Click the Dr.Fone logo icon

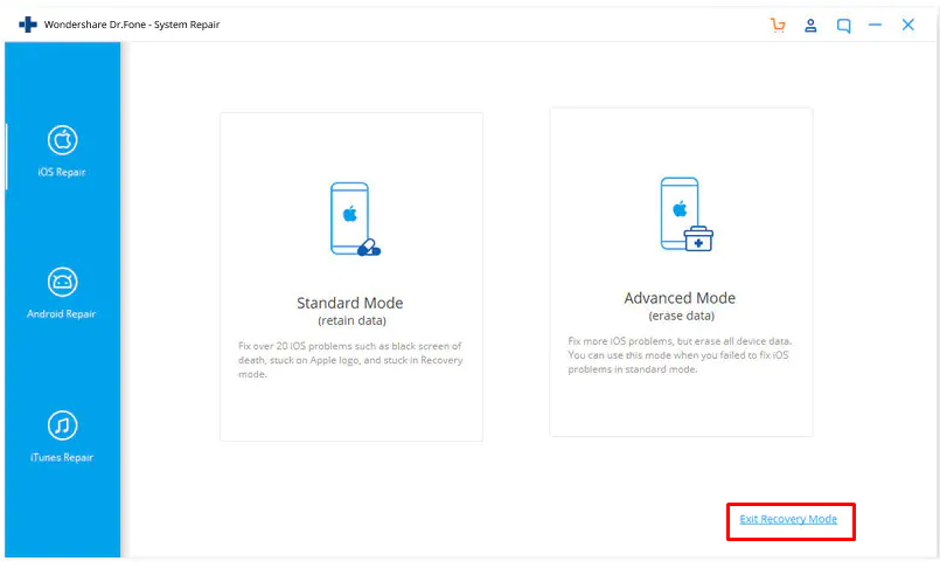tap(28, 25)
